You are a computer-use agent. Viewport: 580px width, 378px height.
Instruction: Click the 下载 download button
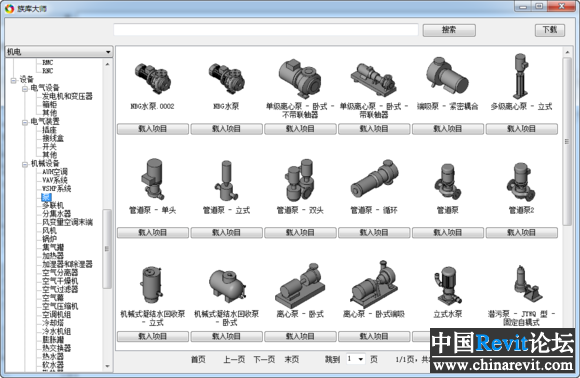[550, 30]
